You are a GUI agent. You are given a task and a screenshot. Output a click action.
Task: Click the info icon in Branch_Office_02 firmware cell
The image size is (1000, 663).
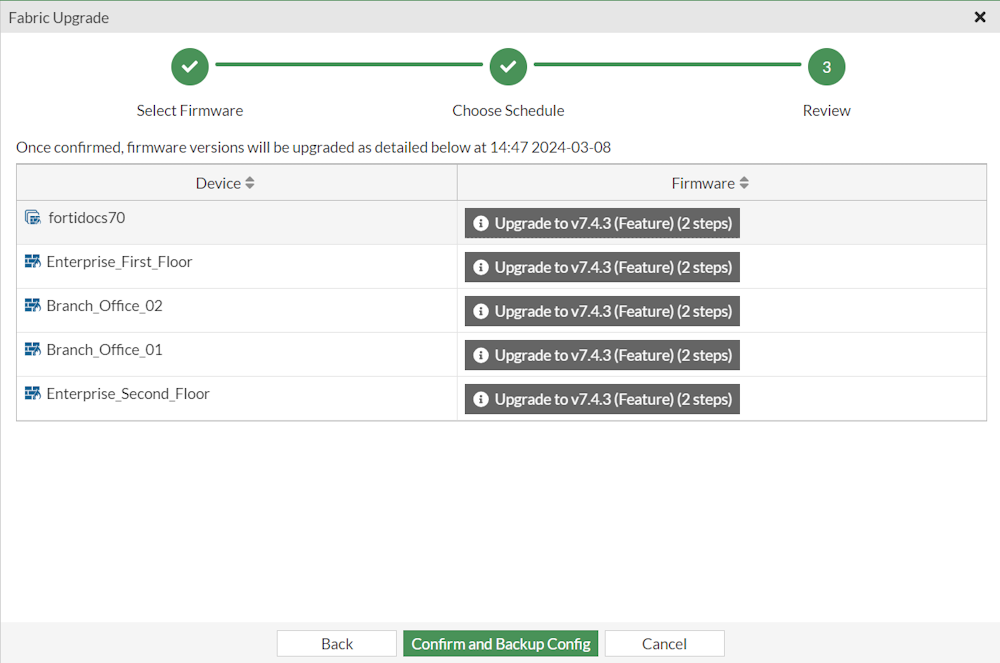click(481, 311)
